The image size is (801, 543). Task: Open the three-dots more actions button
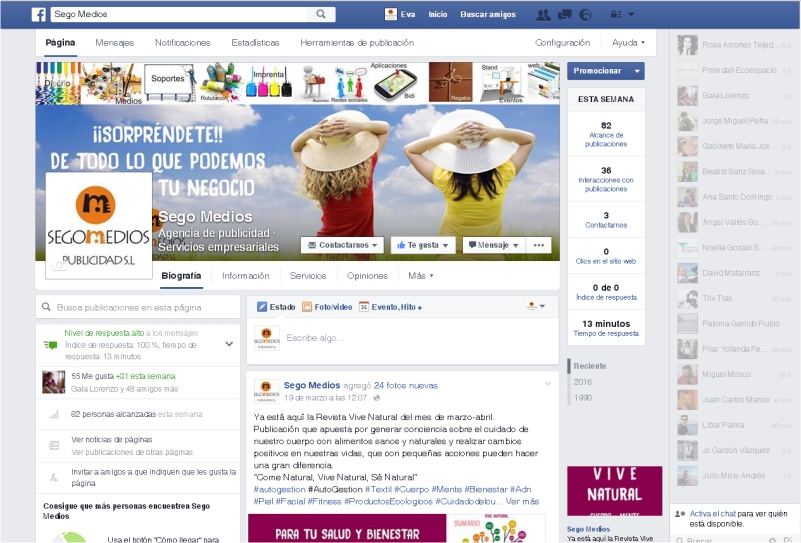tap(538, 245)
